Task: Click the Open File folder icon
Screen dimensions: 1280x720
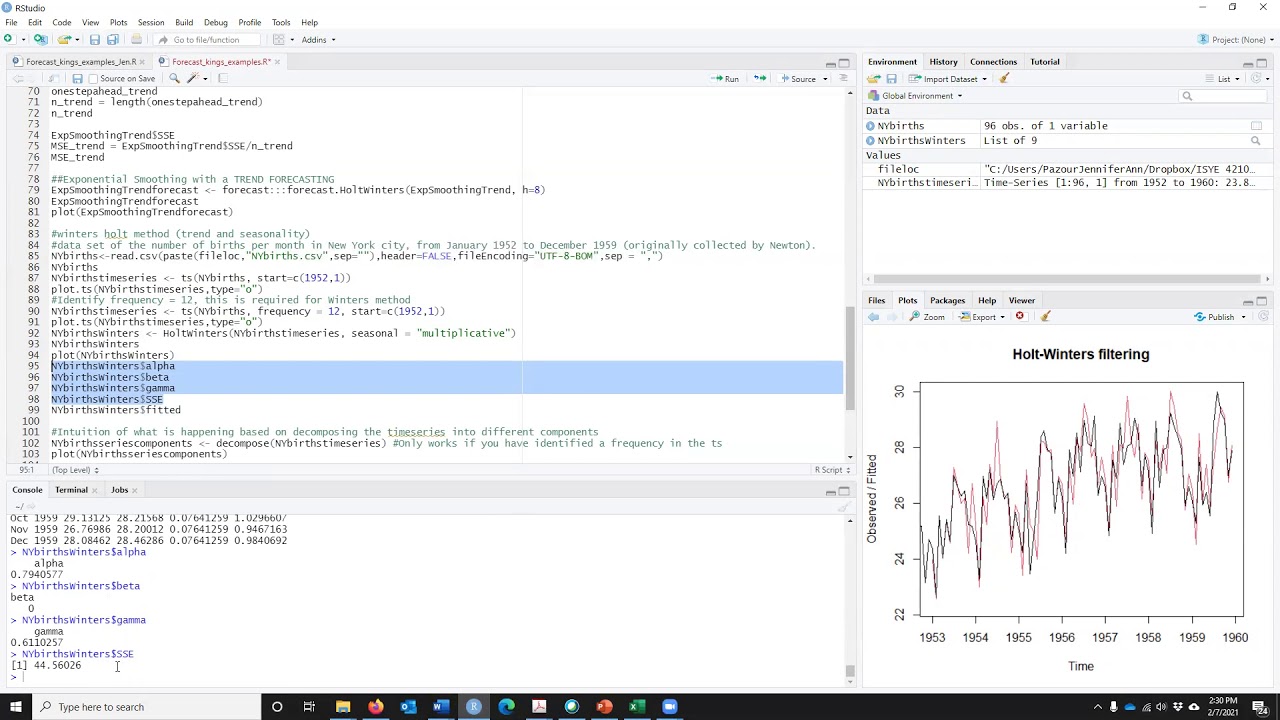Action: point(63,39)
